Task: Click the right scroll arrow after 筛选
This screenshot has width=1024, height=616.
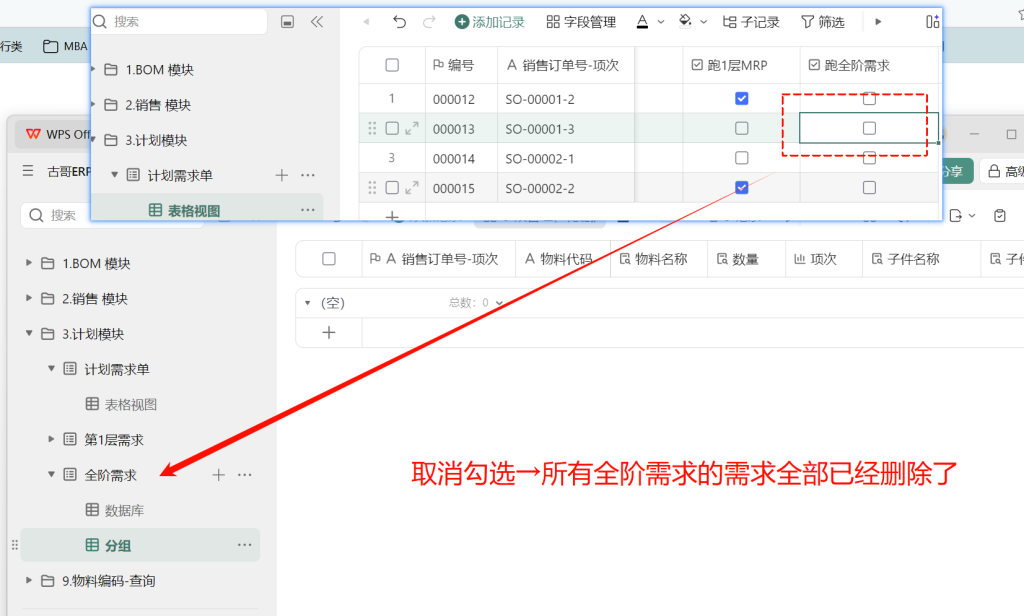Action: click(878, 22)
